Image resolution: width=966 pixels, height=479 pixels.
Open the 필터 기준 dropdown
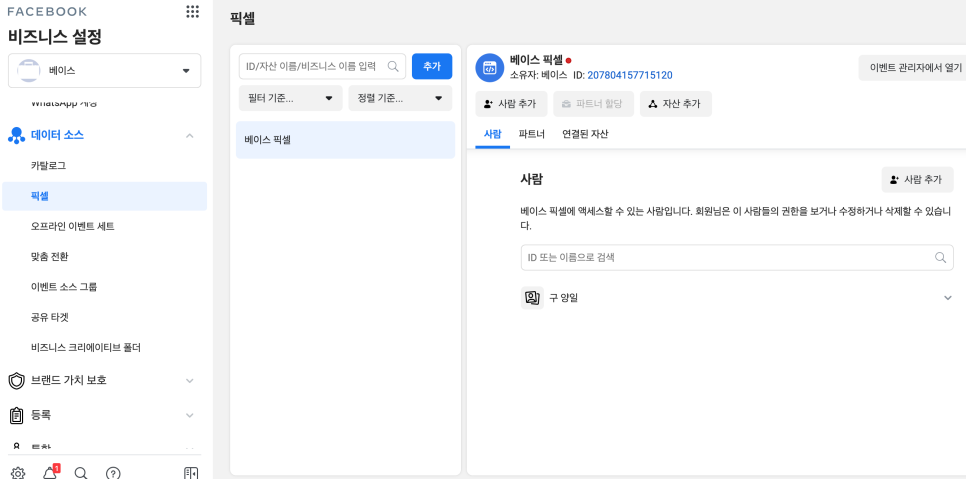(291, 98)
